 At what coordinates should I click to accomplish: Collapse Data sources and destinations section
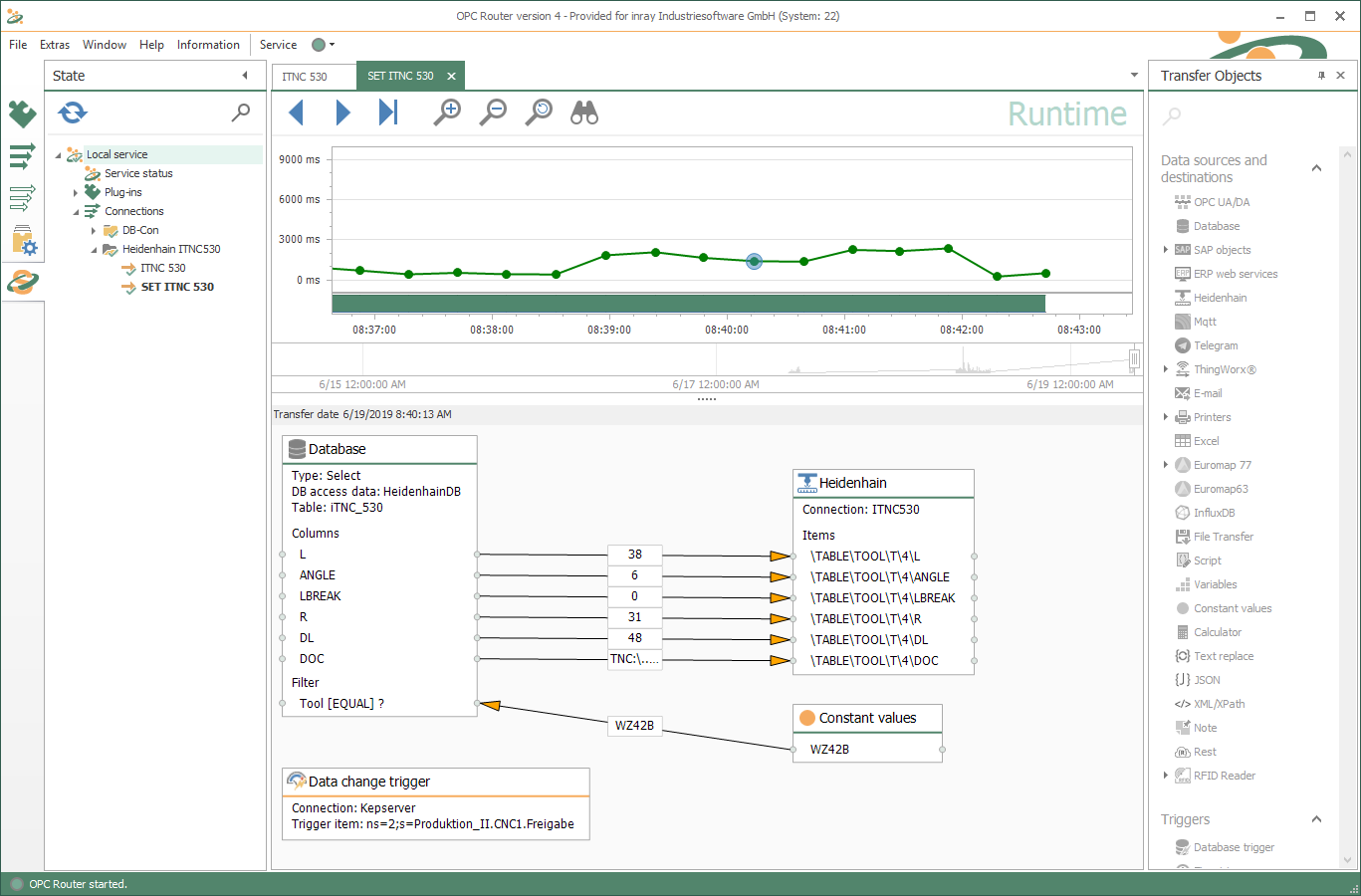tap(1316, 168)
